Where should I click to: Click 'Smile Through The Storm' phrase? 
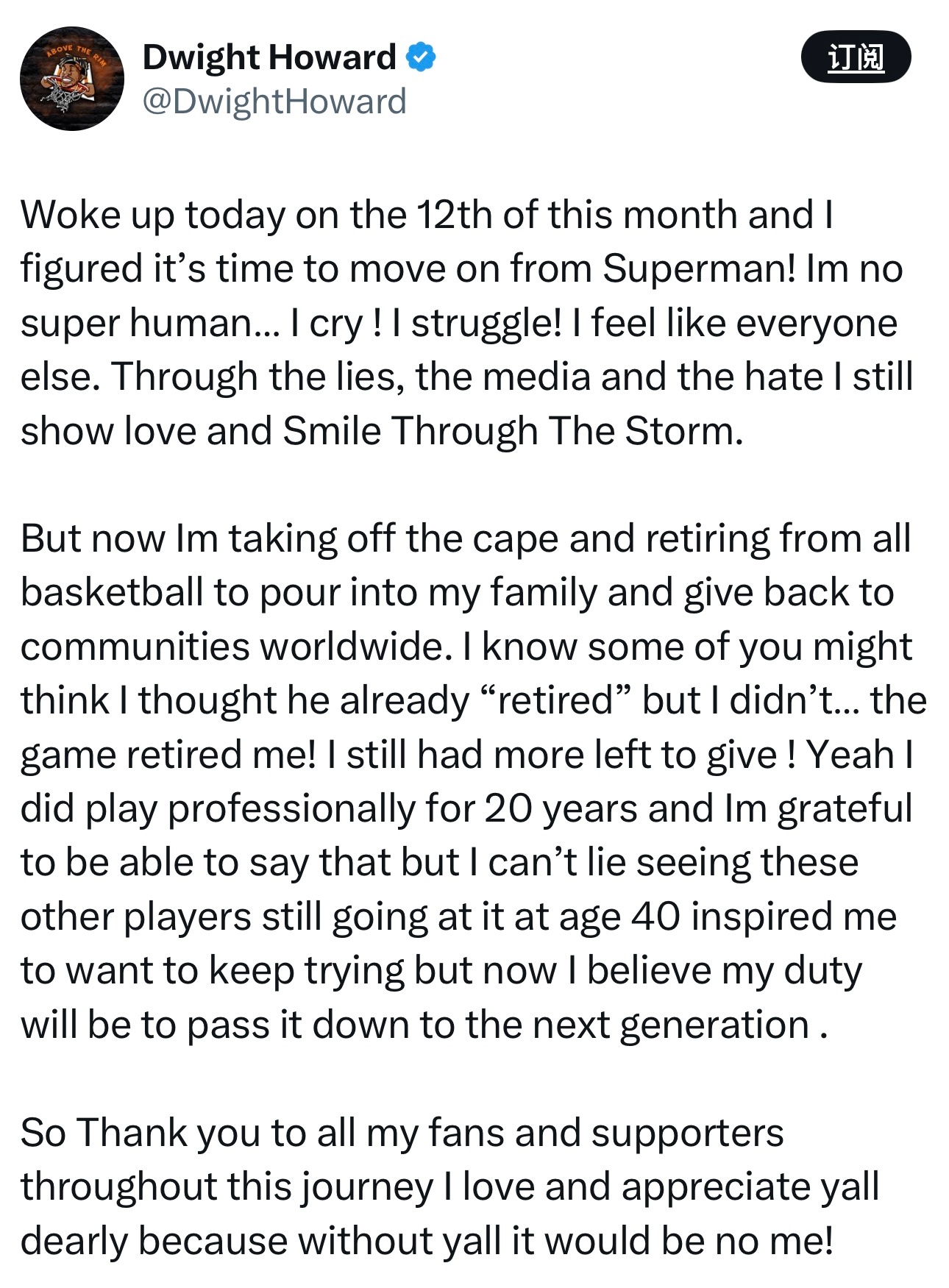(512, 431)
